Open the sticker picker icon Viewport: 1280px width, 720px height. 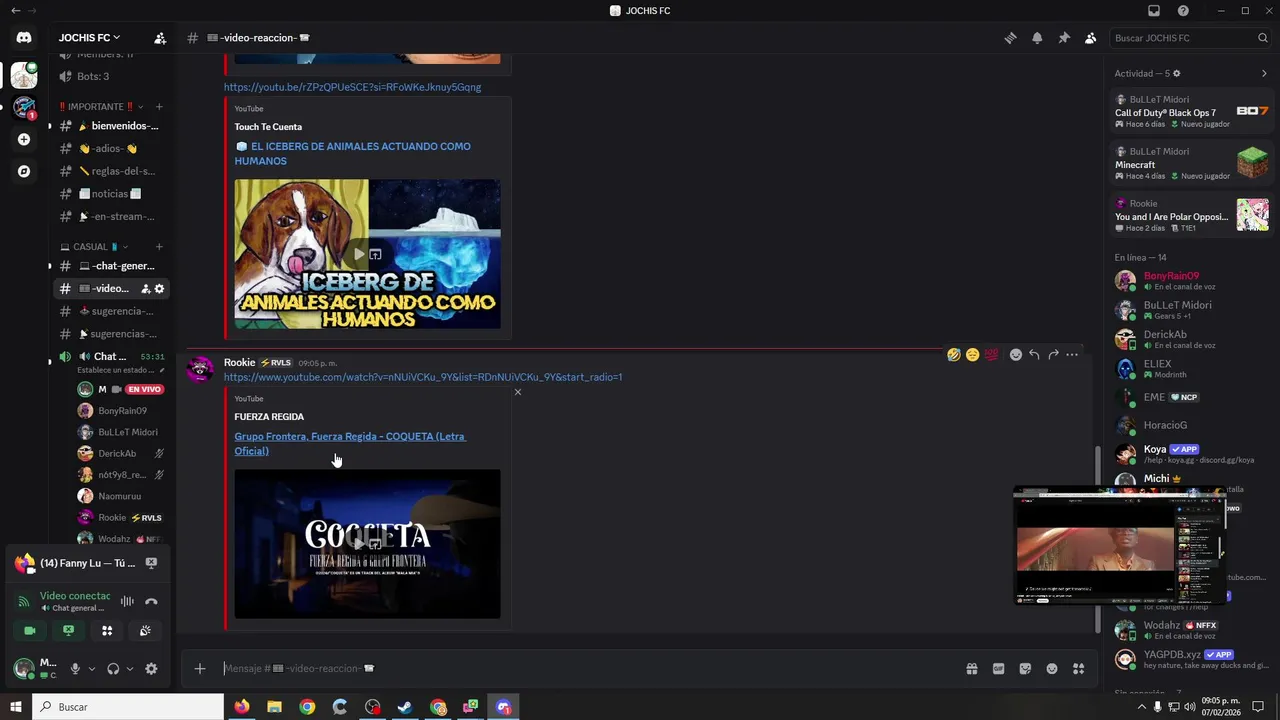click(x=1025, y=669)
